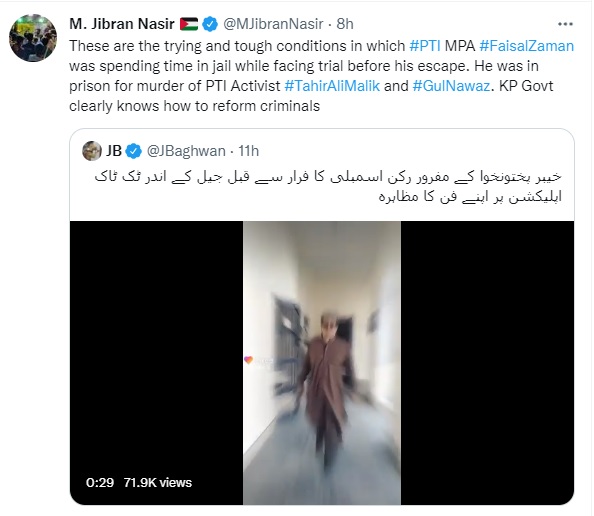Open JB's small profile avatar

pos(92,151)
